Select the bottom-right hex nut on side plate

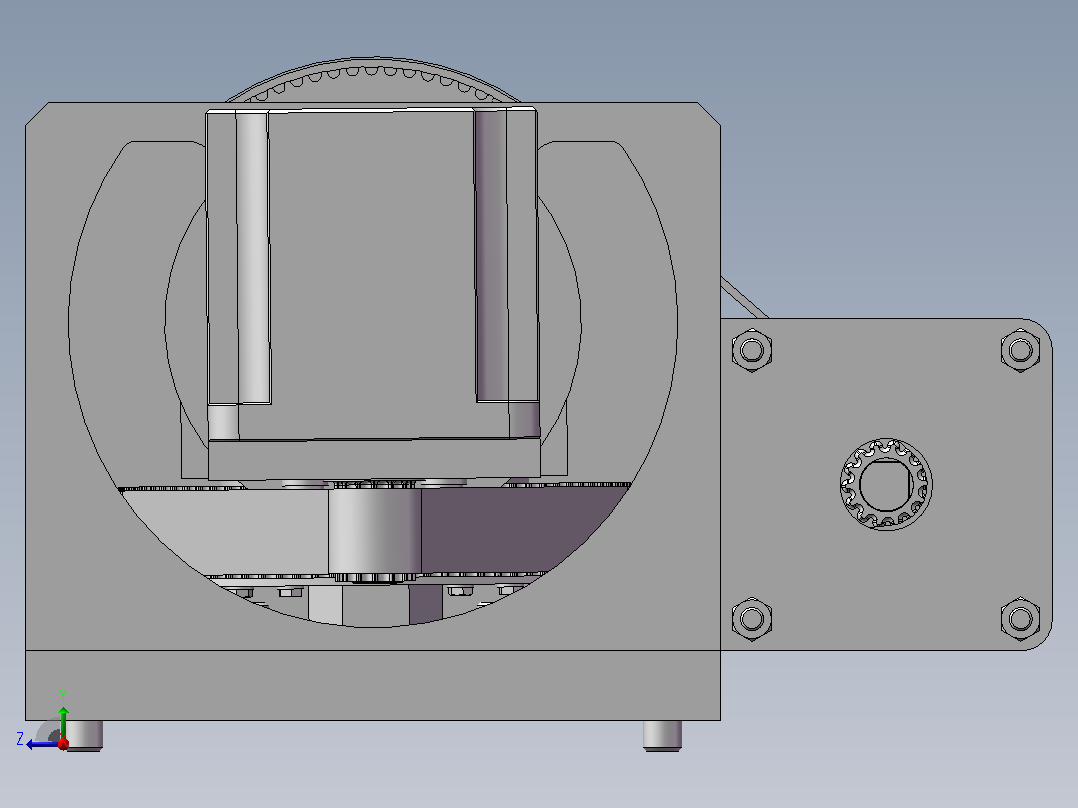(x=1020, y=619)
